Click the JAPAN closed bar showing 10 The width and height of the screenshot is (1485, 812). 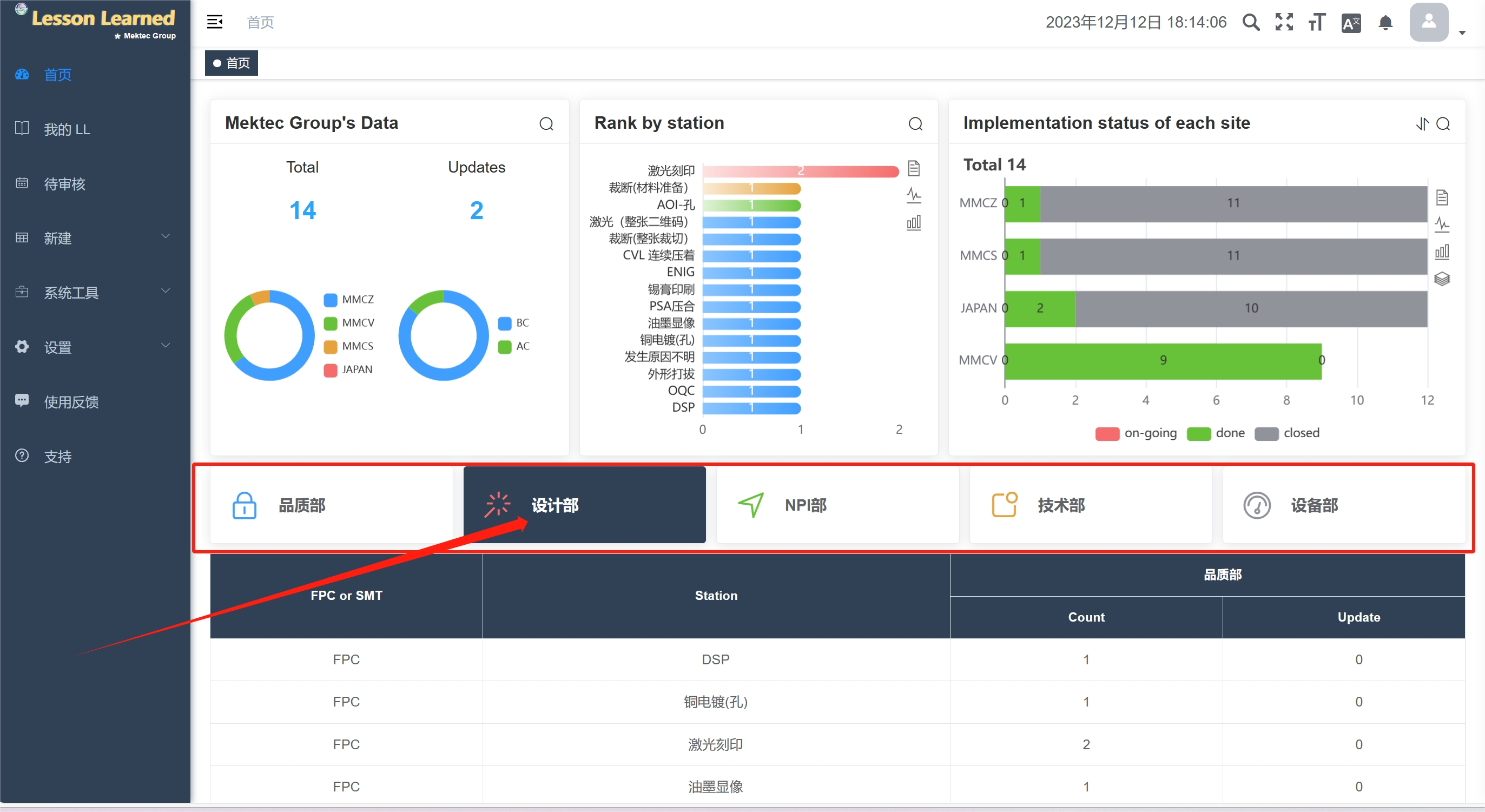point(1251,308)
